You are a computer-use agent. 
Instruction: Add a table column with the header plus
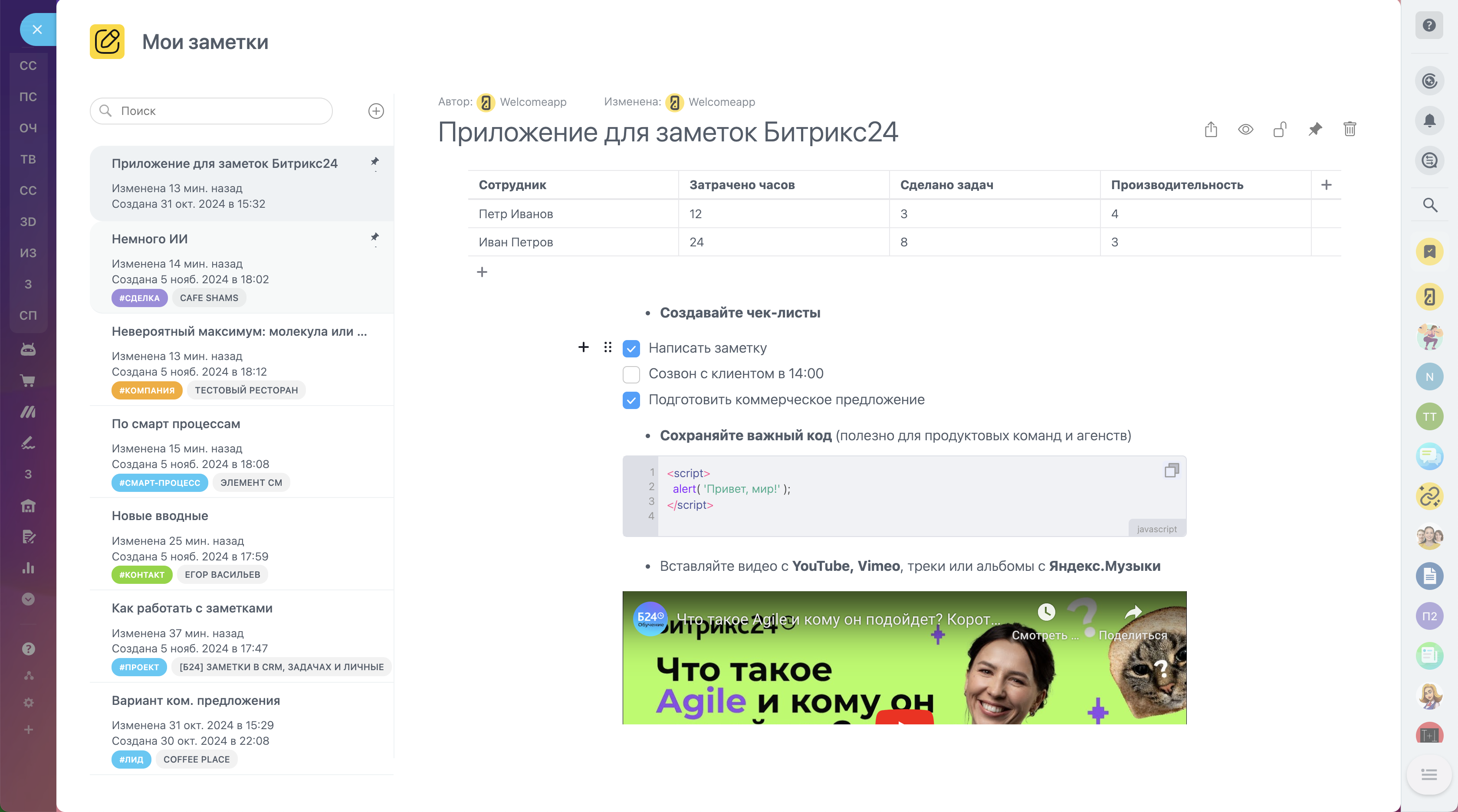click(x=1326, y=185)
